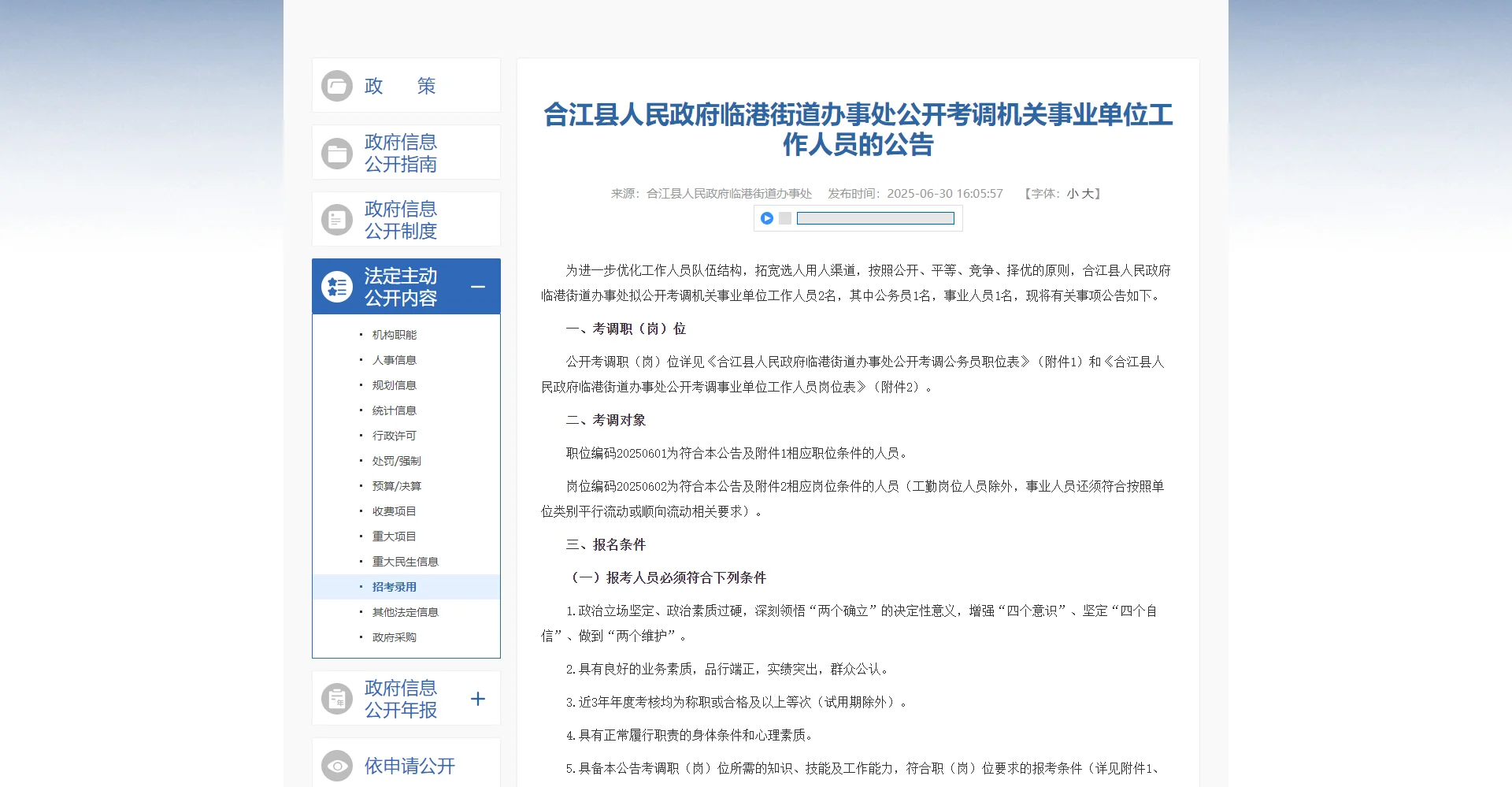Open 人事信息 in the sidebar
The width and height of the screenshot is (1512, 787).
coord(395,360)
